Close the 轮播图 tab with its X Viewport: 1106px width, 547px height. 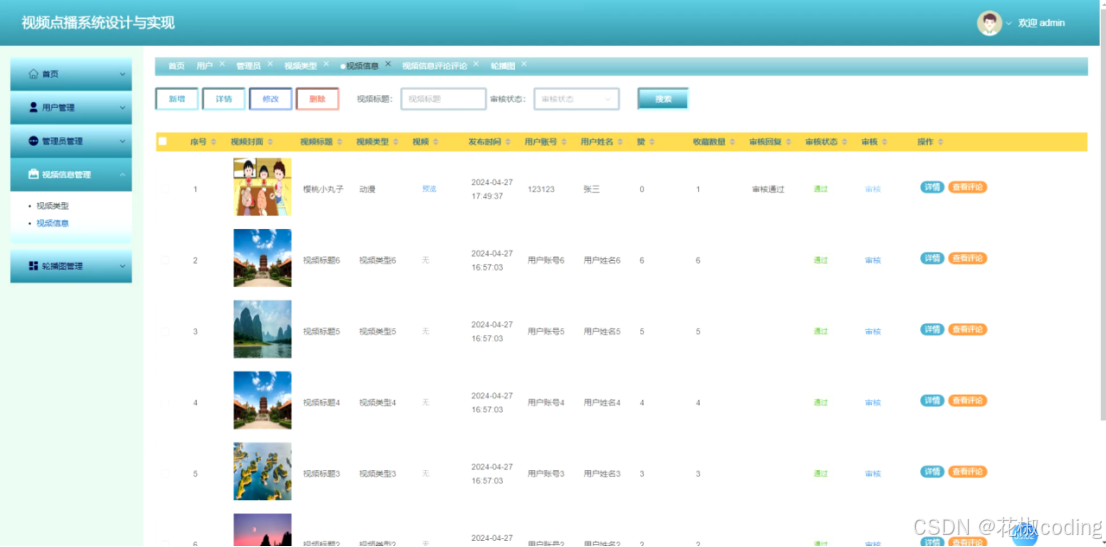(524, 64)
